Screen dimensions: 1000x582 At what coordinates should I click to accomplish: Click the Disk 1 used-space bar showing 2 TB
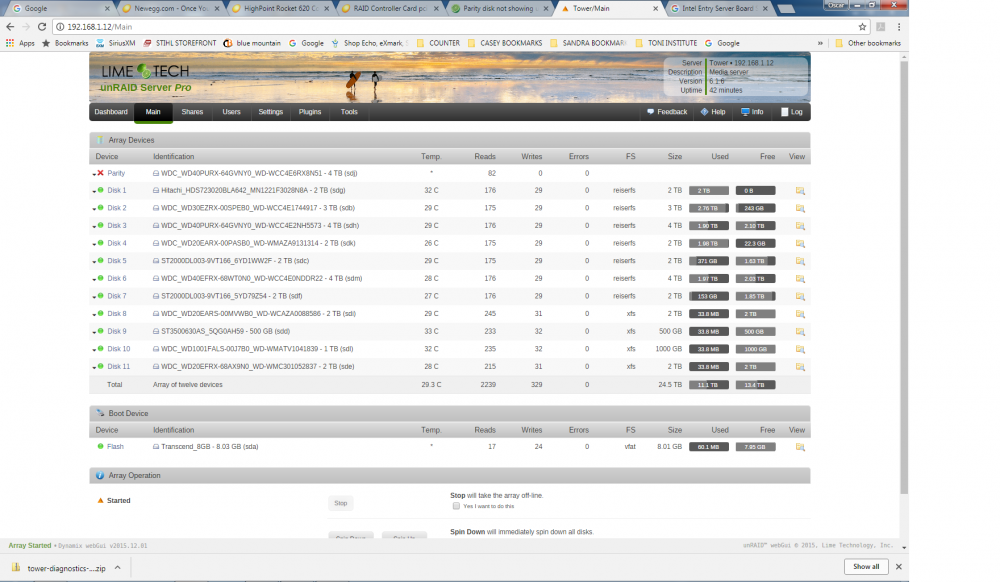pyautogui.click(x=709, y=191)
